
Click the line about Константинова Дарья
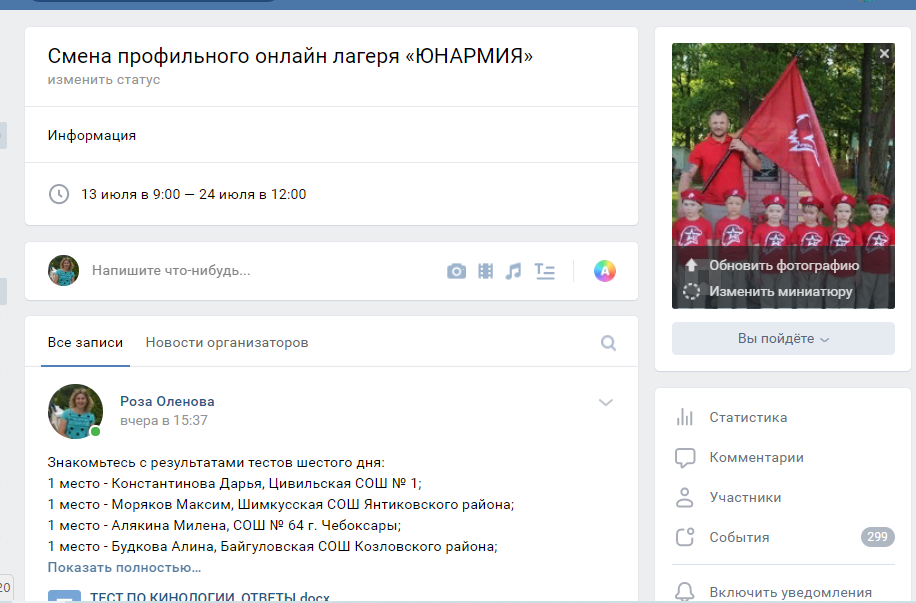pos(234,483)
